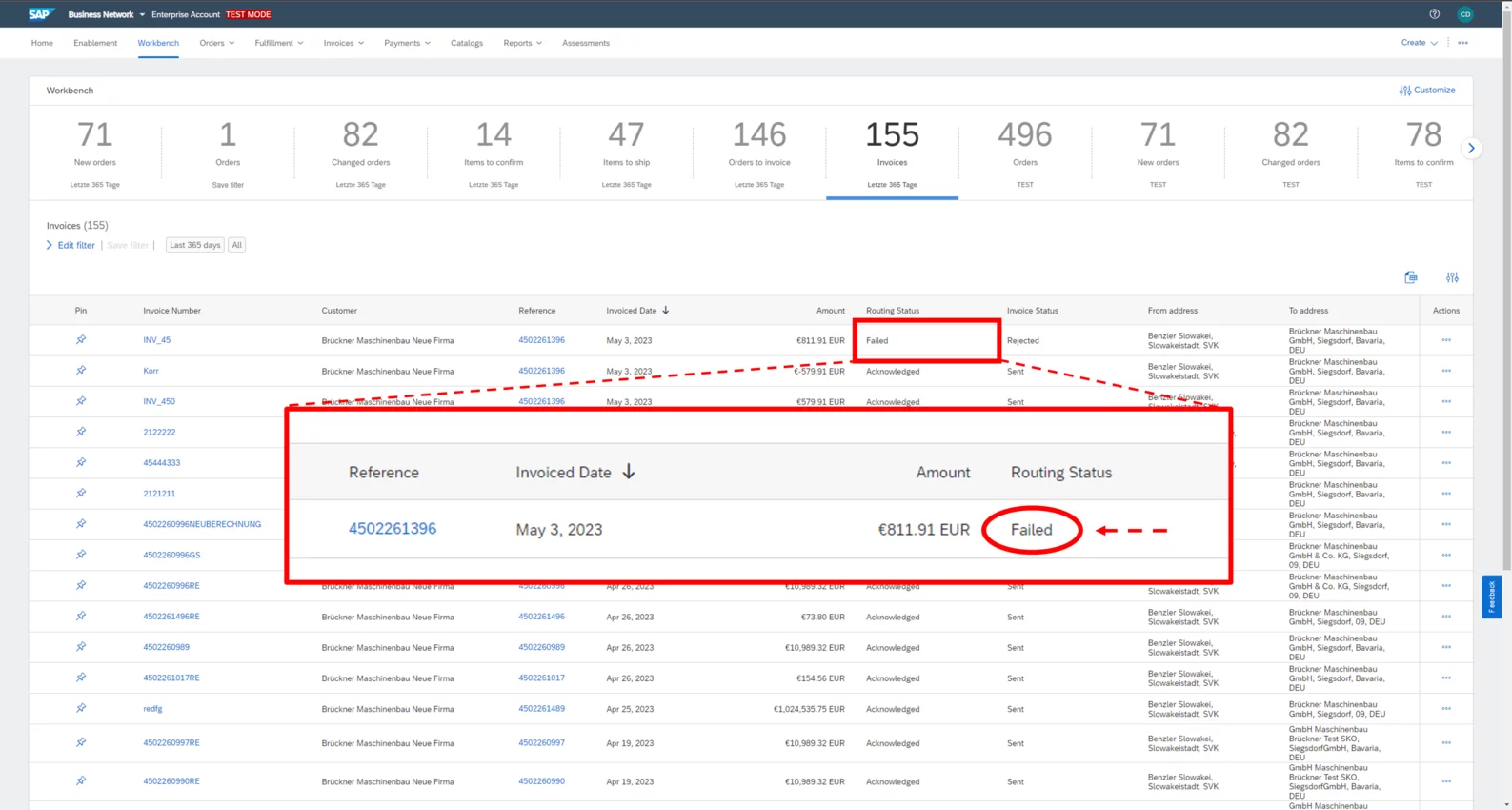The image size is (1512, 810).
Task: Open the Create dropdown
Action: [1419, 43]
